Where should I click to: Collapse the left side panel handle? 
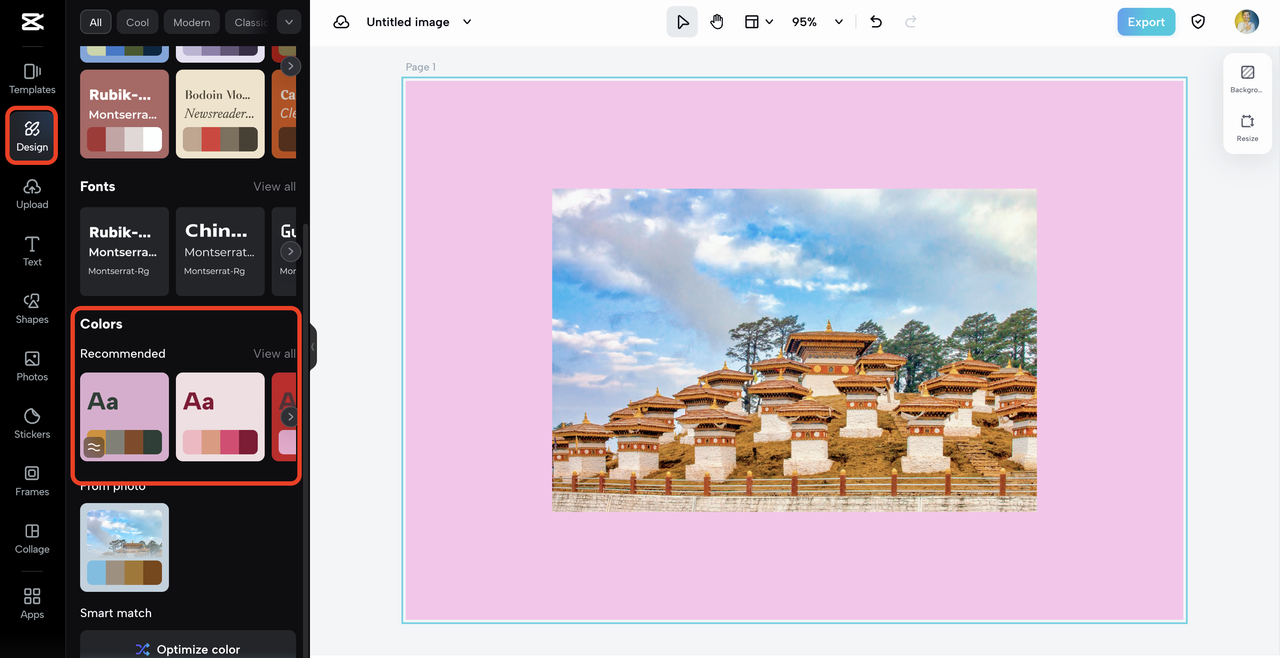coord(313,347)
